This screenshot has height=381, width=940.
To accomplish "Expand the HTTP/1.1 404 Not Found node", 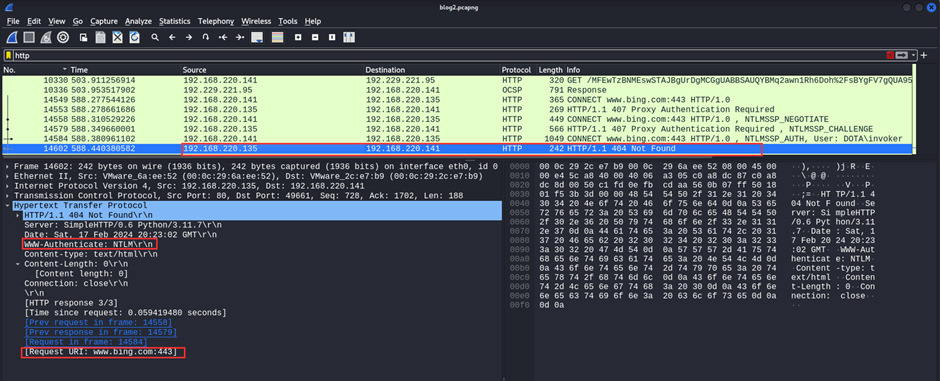I will click(x=17, y=214).
